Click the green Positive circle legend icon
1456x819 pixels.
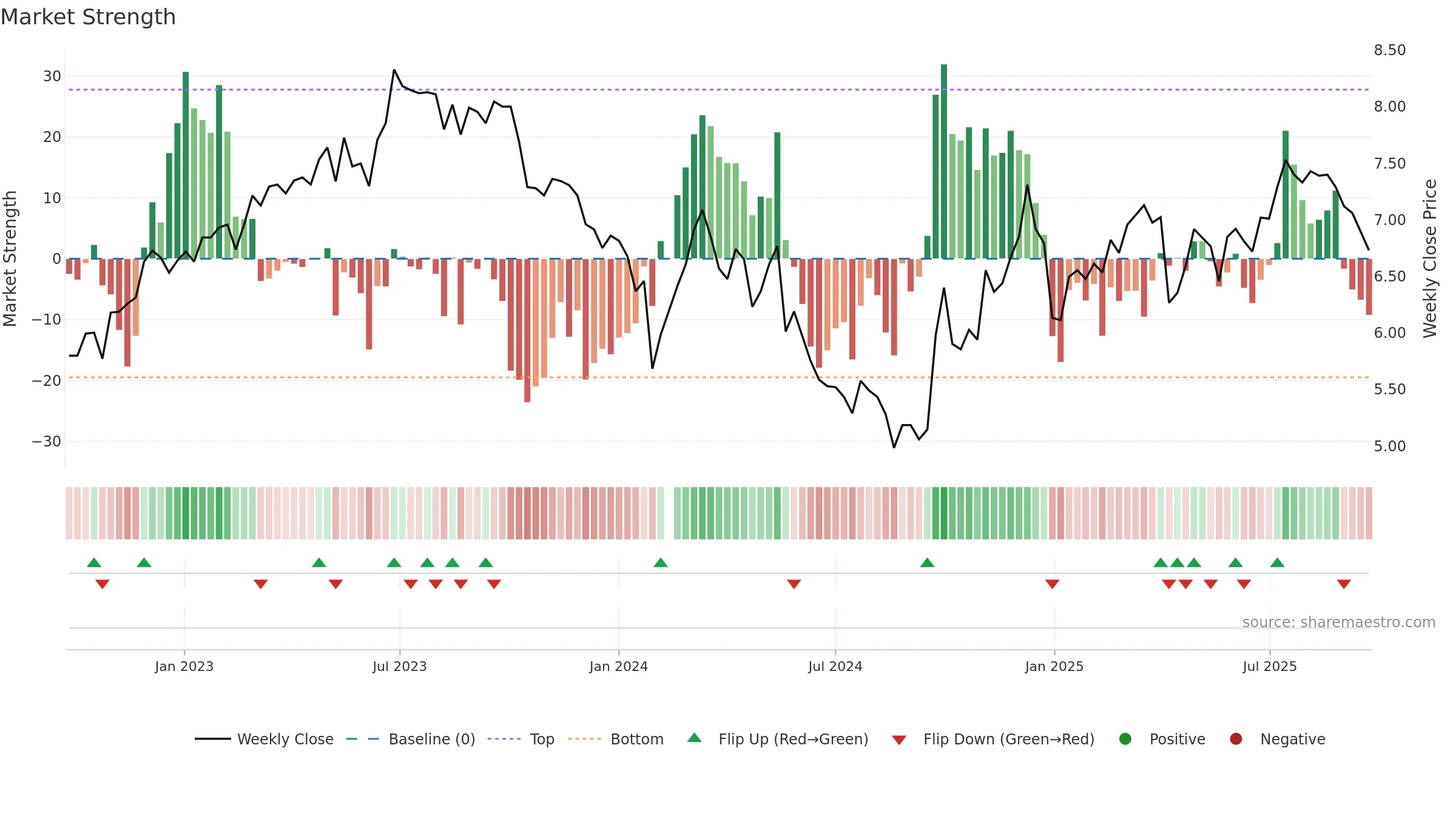tap(1125, 739)
